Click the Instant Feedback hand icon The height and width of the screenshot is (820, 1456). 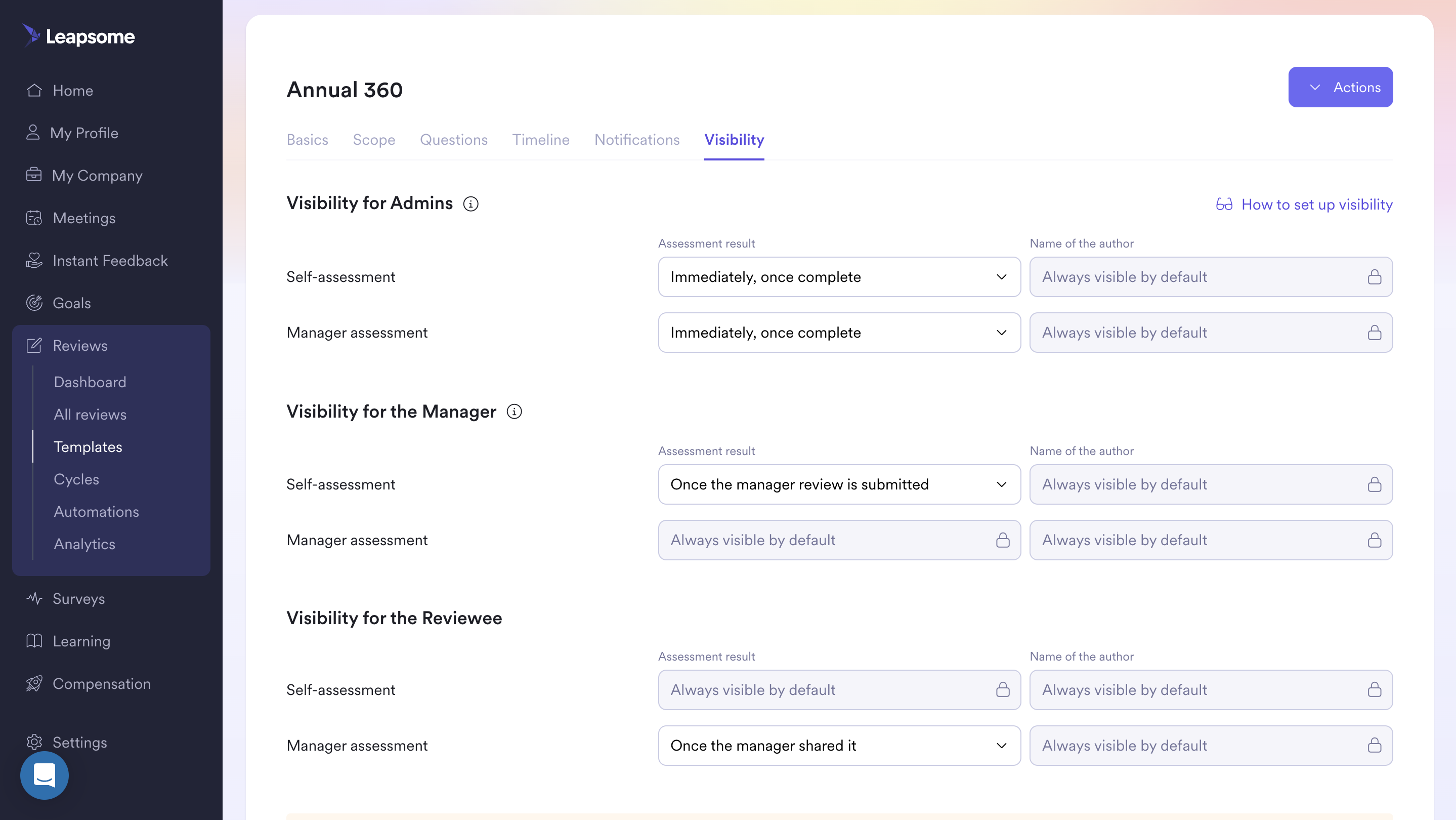pyautogui.click(x=34, y=260)
